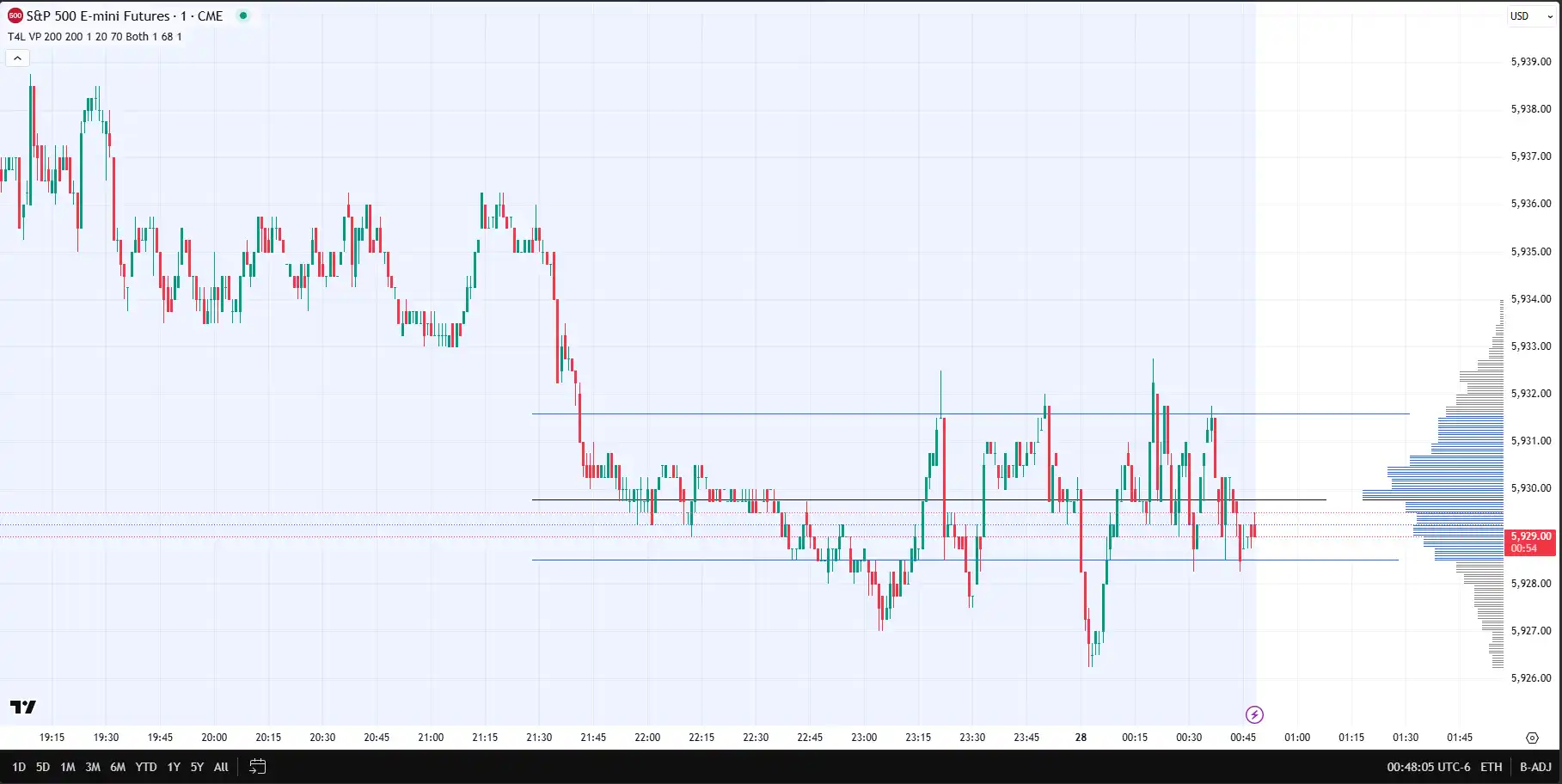The image size is (1562, 784).
Task: Toggle B-ADJ back-adjustment setting
Action: pyautogui.click(x=1535, y=767)
